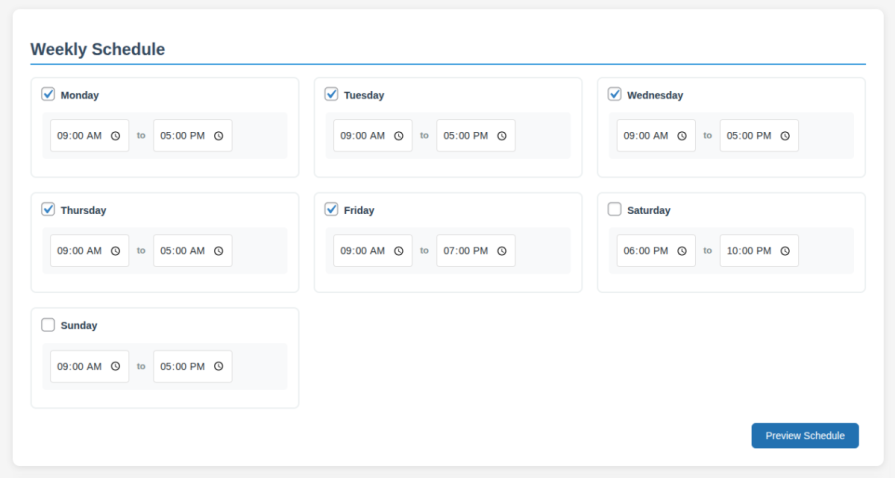
Task: Open clock picker for Sunday end time
Action: (x=219, y=367)
